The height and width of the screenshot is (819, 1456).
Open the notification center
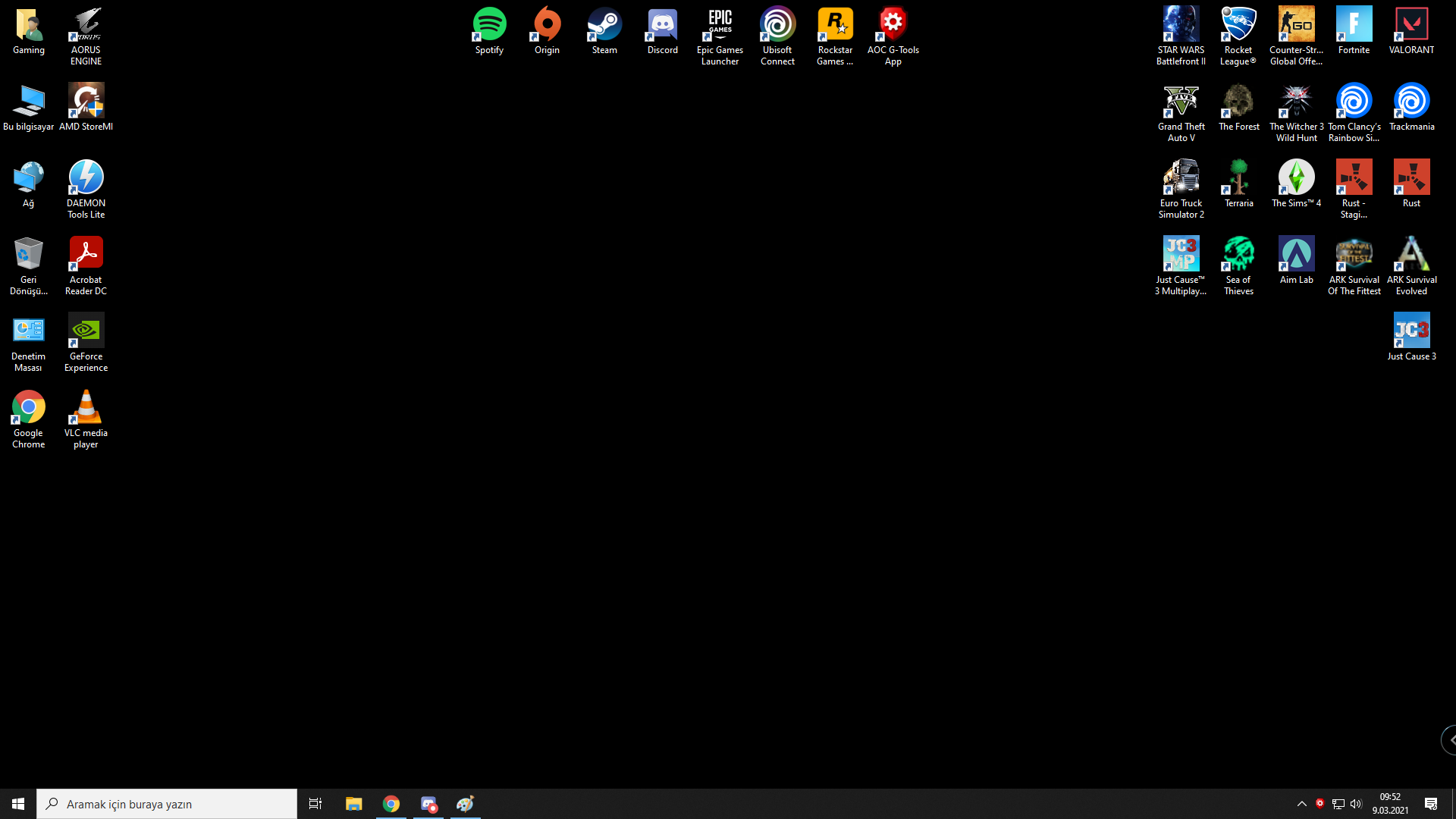pos(1431,804)
